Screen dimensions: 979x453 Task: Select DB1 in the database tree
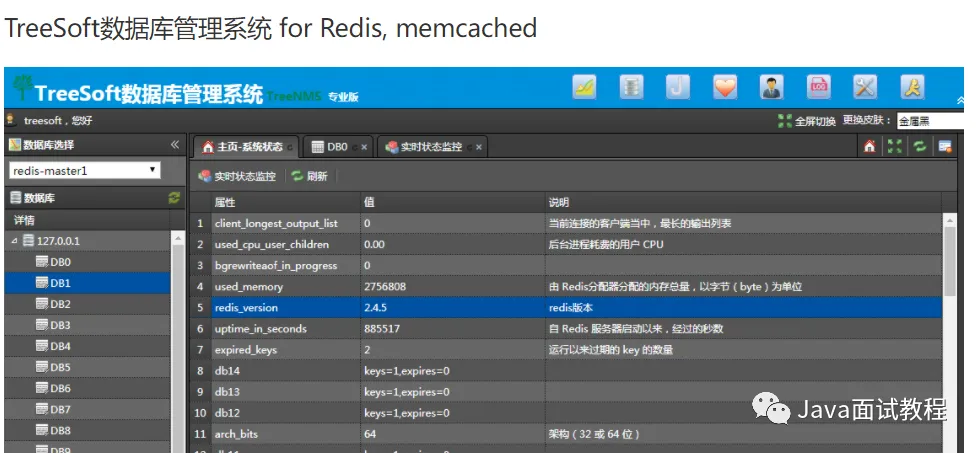[x=61, y=283]
